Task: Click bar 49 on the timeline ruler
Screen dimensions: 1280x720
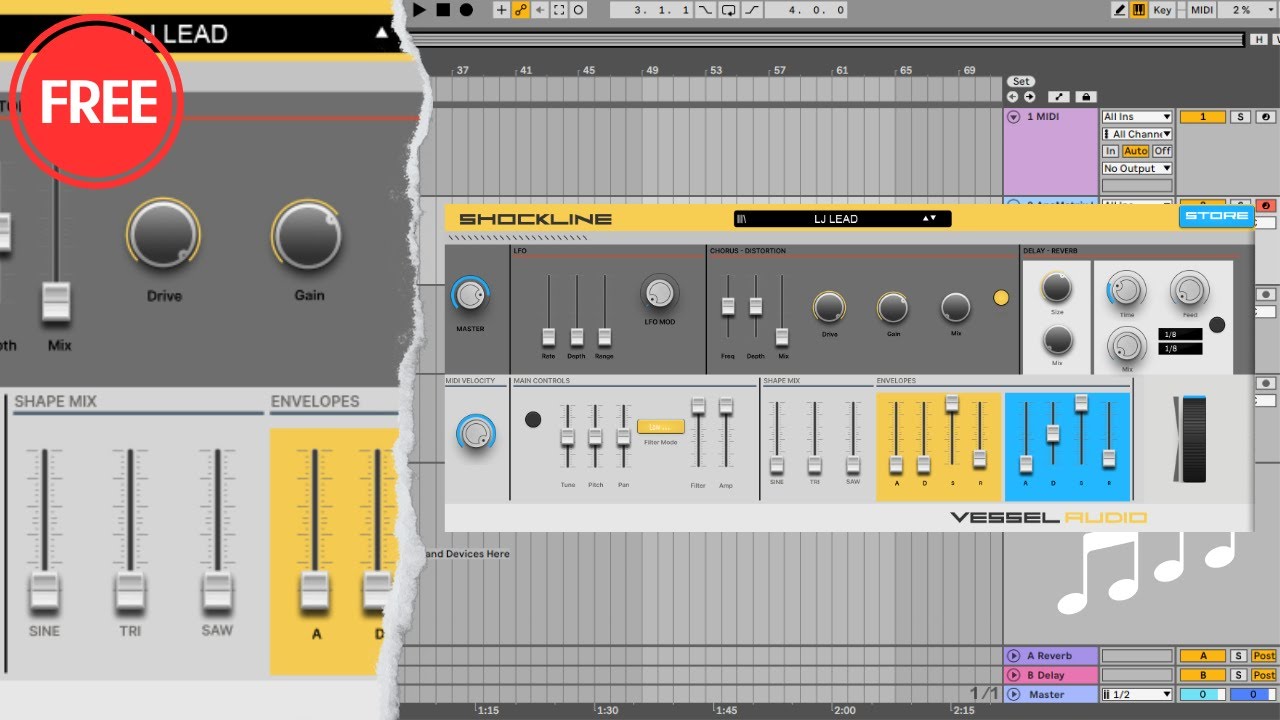Action: point(652,71)
